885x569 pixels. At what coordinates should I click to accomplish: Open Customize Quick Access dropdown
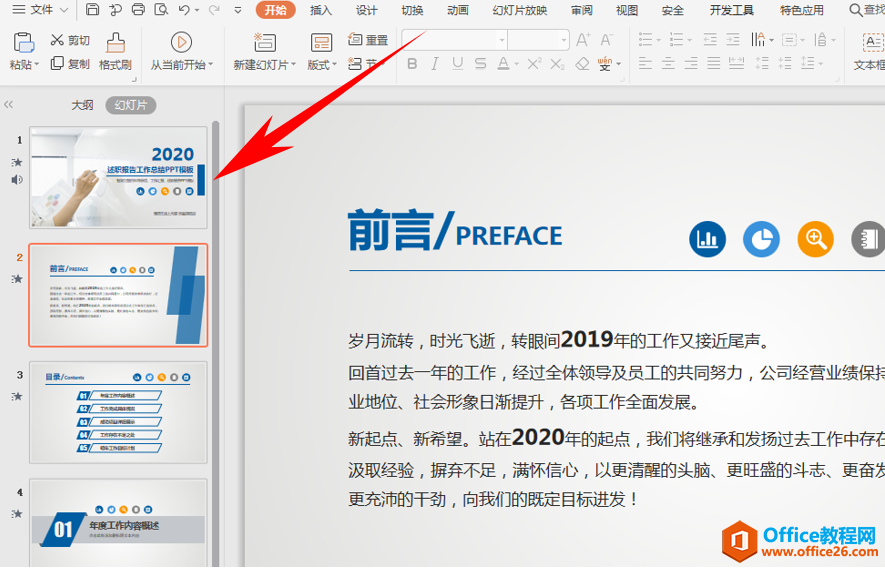point(238,10)
